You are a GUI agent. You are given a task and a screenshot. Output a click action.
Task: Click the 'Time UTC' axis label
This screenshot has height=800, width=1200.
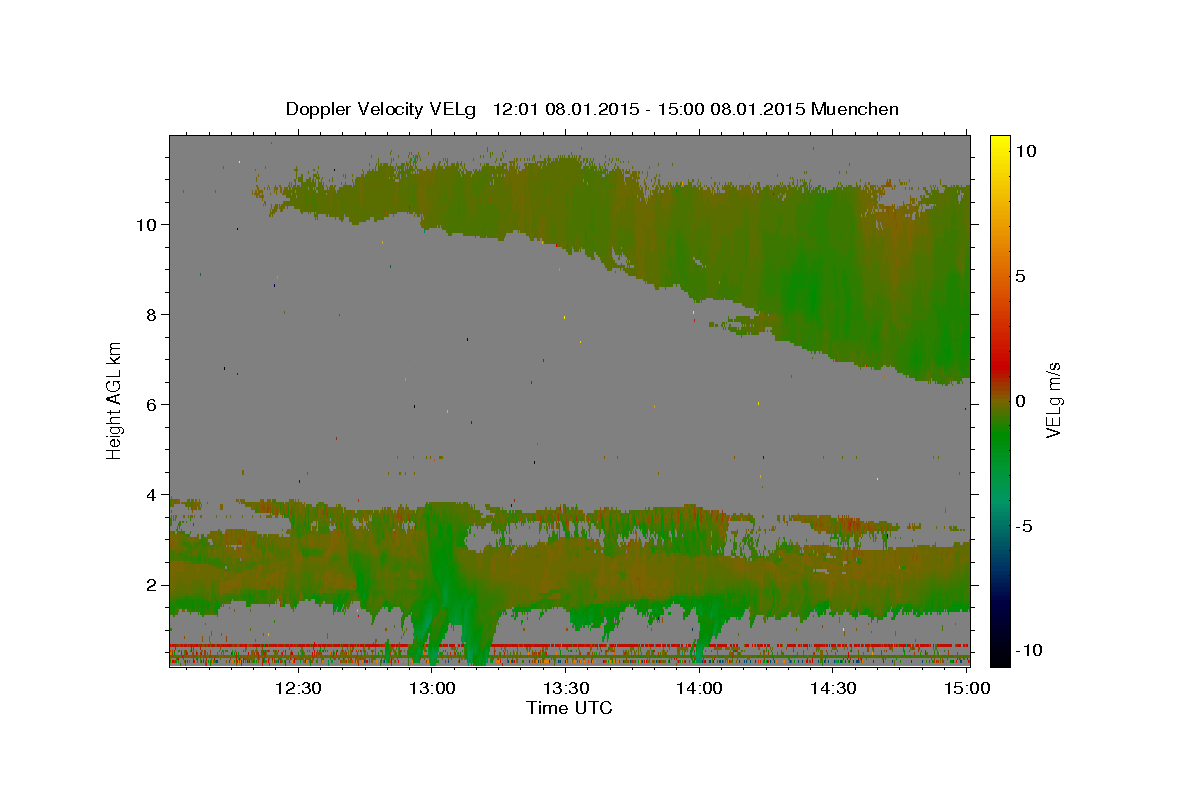569,708
